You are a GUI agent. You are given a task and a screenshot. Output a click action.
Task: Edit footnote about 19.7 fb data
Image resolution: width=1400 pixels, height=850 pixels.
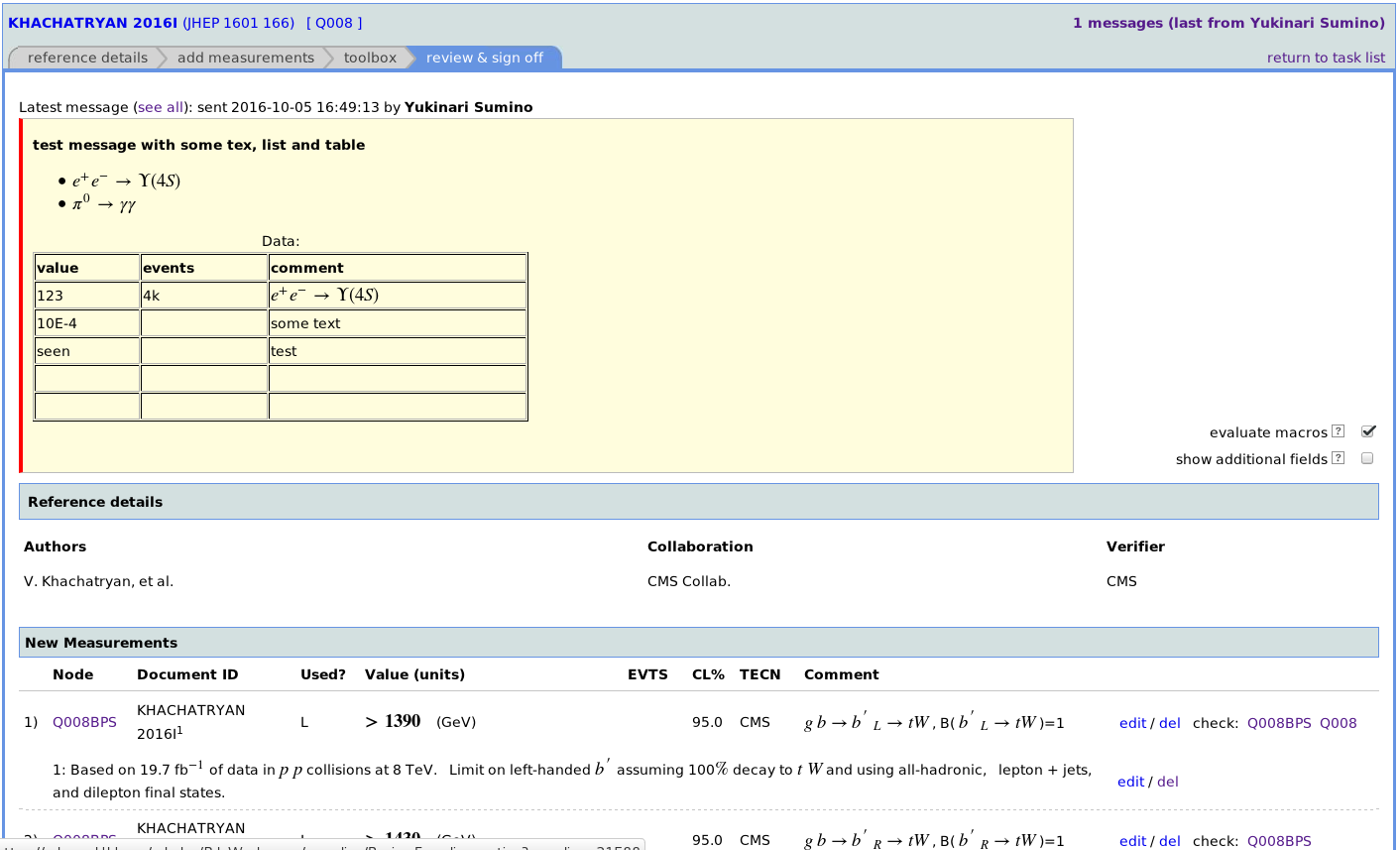(x=1130, y=782)
